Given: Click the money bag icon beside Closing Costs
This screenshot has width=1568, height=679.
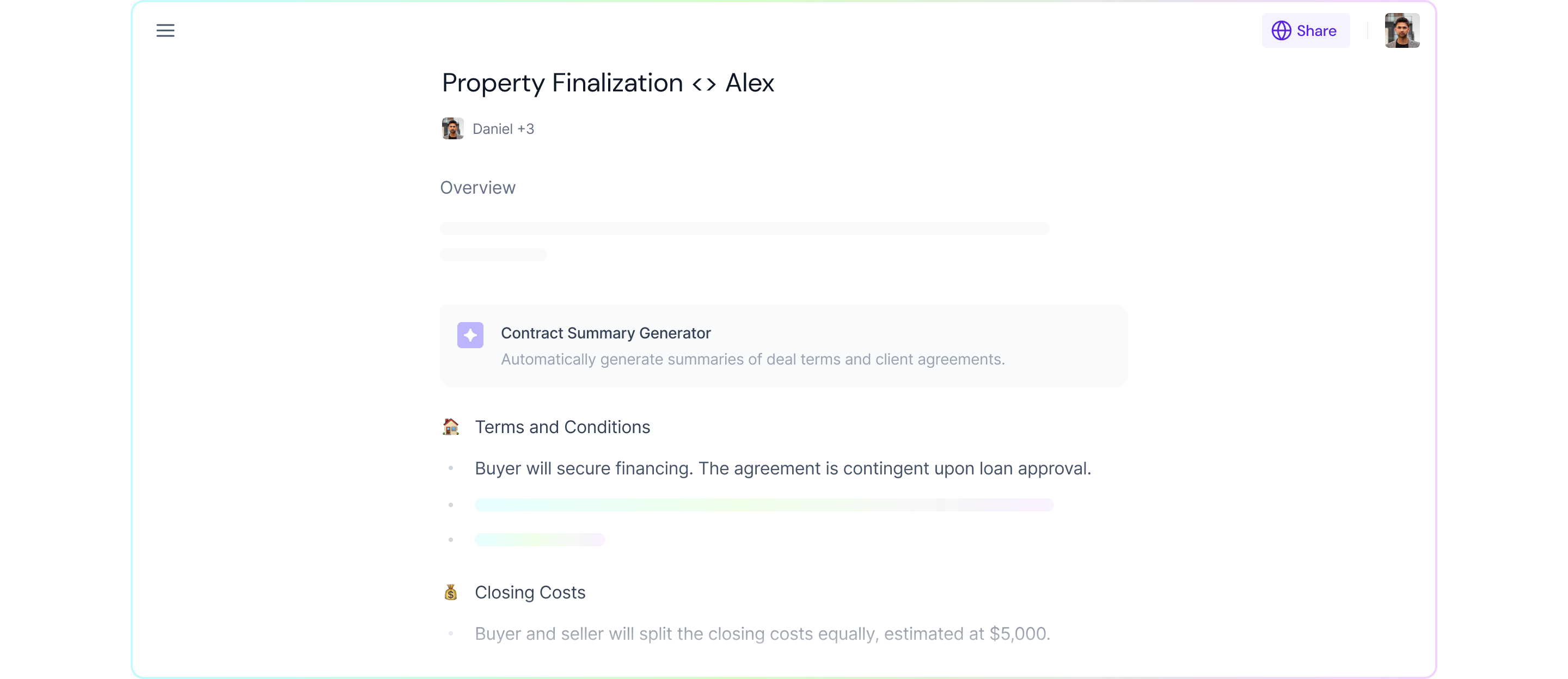Looking at the screenshot, I should pyautogui.click(x=450, y=592).
